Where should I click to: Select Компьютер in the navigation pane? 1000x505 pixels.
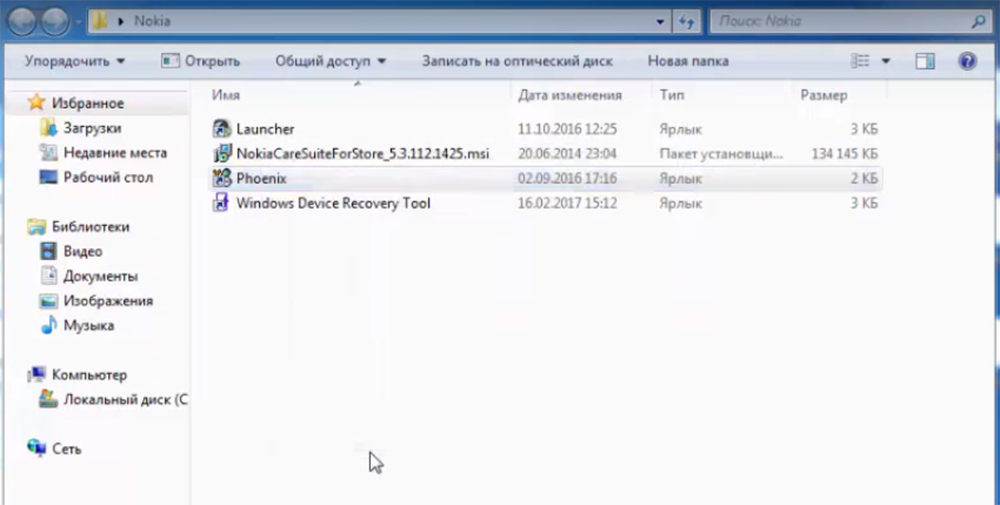pos(89,374)
